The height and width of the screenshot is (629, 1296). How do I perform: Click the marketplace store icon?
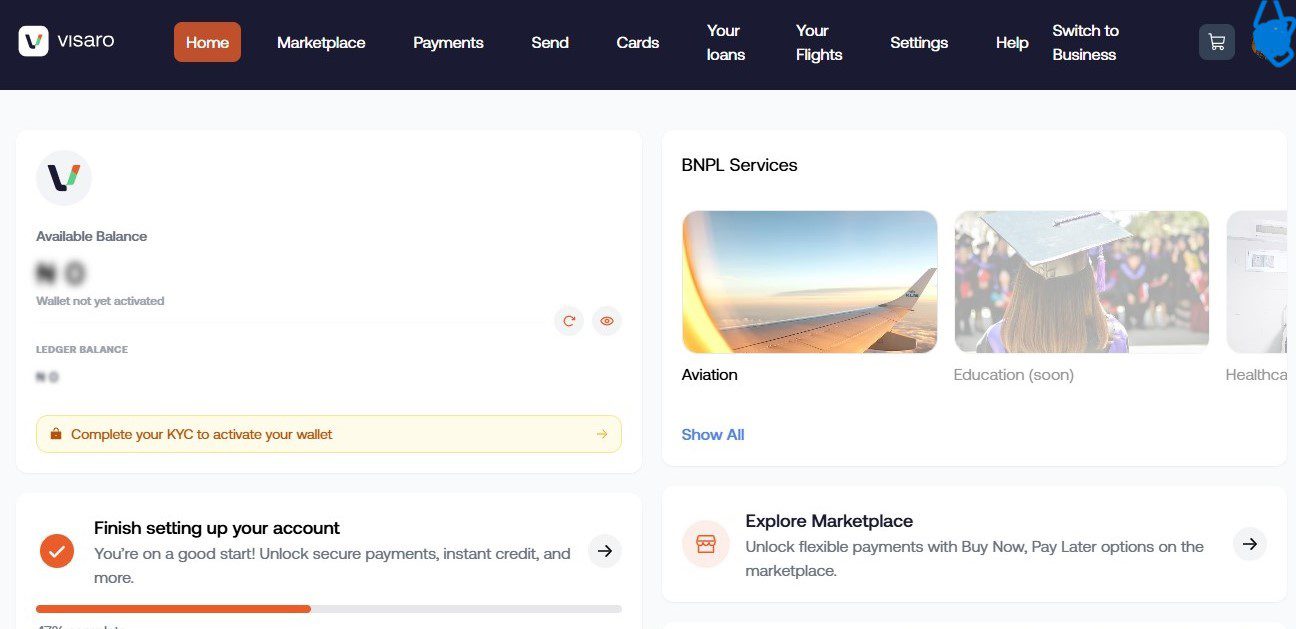tap(706, 544)
